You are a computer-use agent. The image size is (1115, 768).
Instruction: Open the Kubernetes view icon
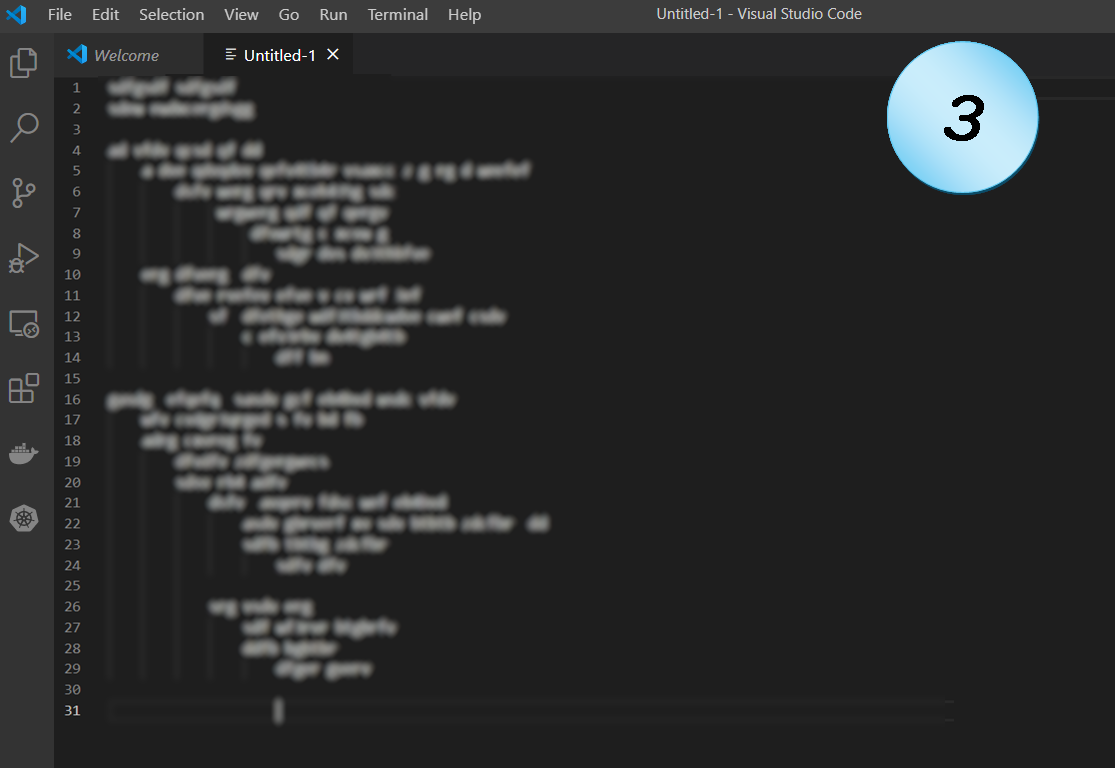pyautogui.click(x=24, y=519)
